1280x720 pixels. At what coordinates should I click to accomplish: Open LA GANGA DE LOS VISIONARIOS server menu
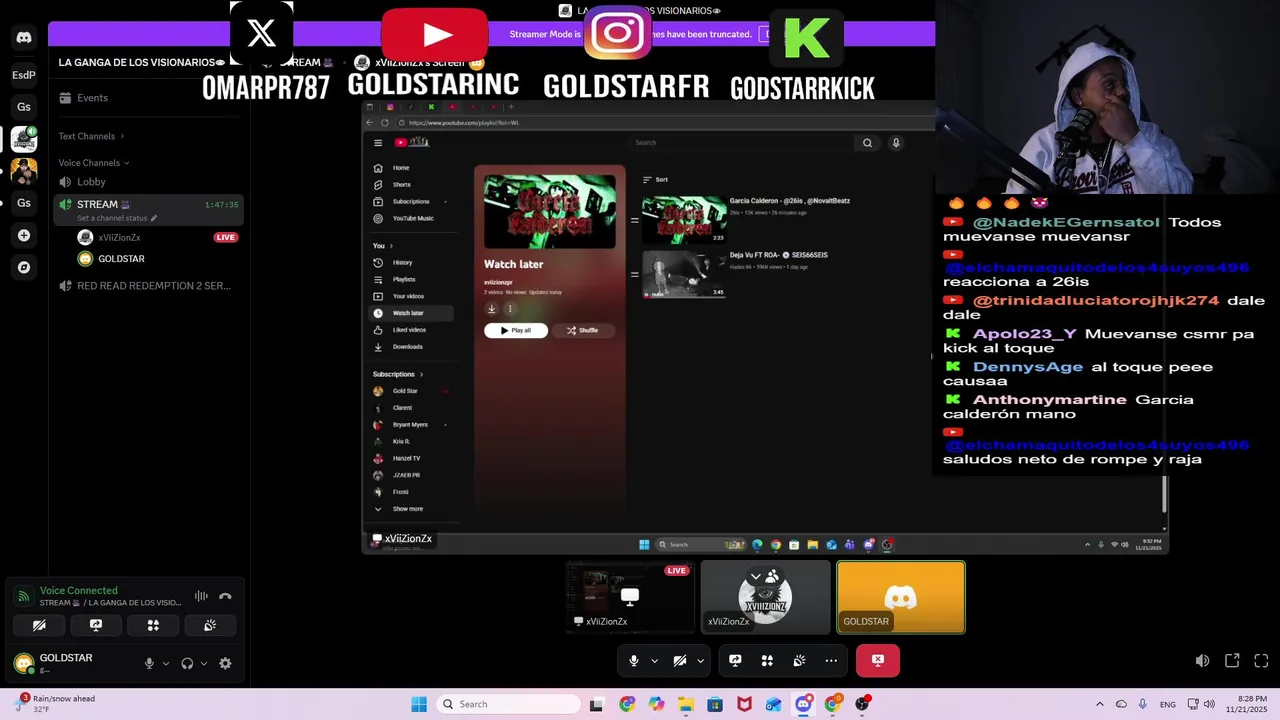tap(142, 62)
